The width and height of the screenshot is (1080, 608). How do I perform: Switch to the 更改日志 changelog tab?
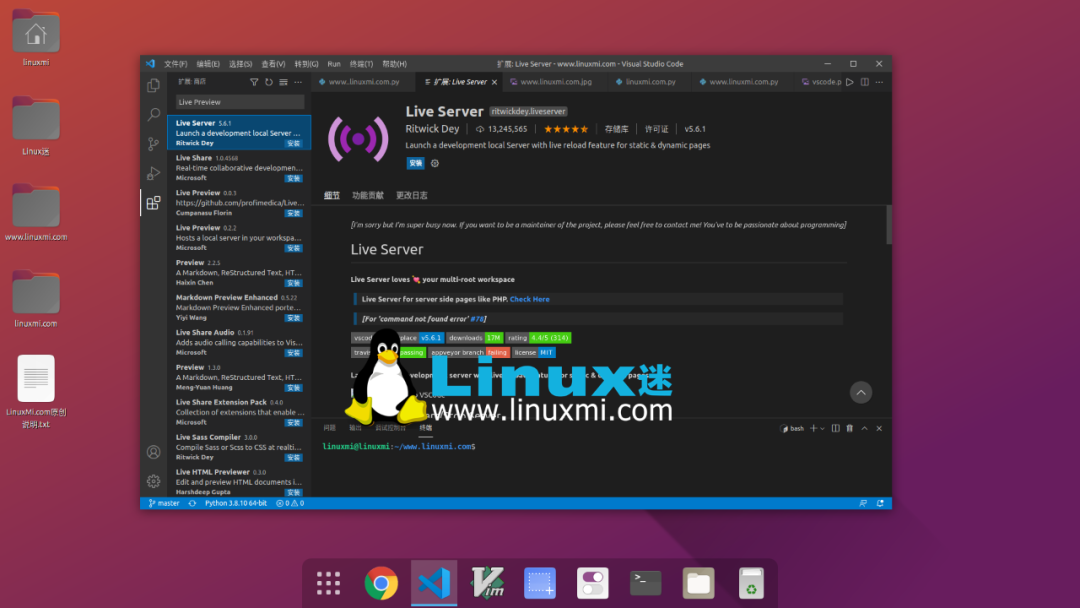click(x=411, y=196)
